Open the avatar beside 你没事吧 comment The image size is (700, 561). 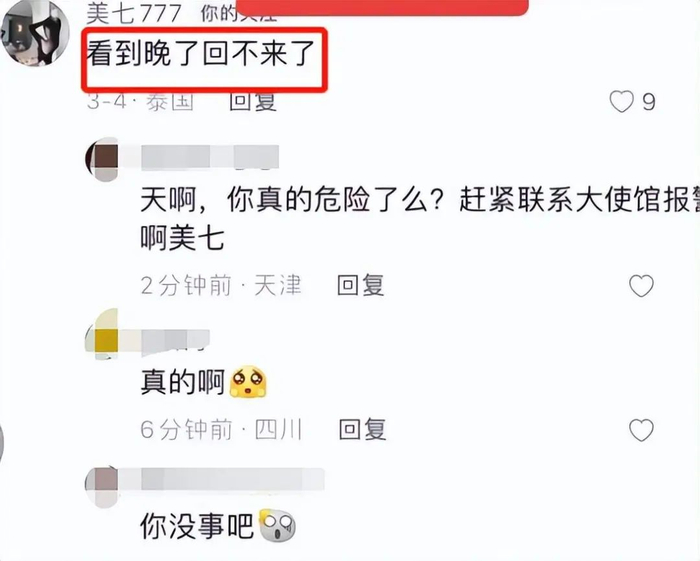tap(102, 487)
